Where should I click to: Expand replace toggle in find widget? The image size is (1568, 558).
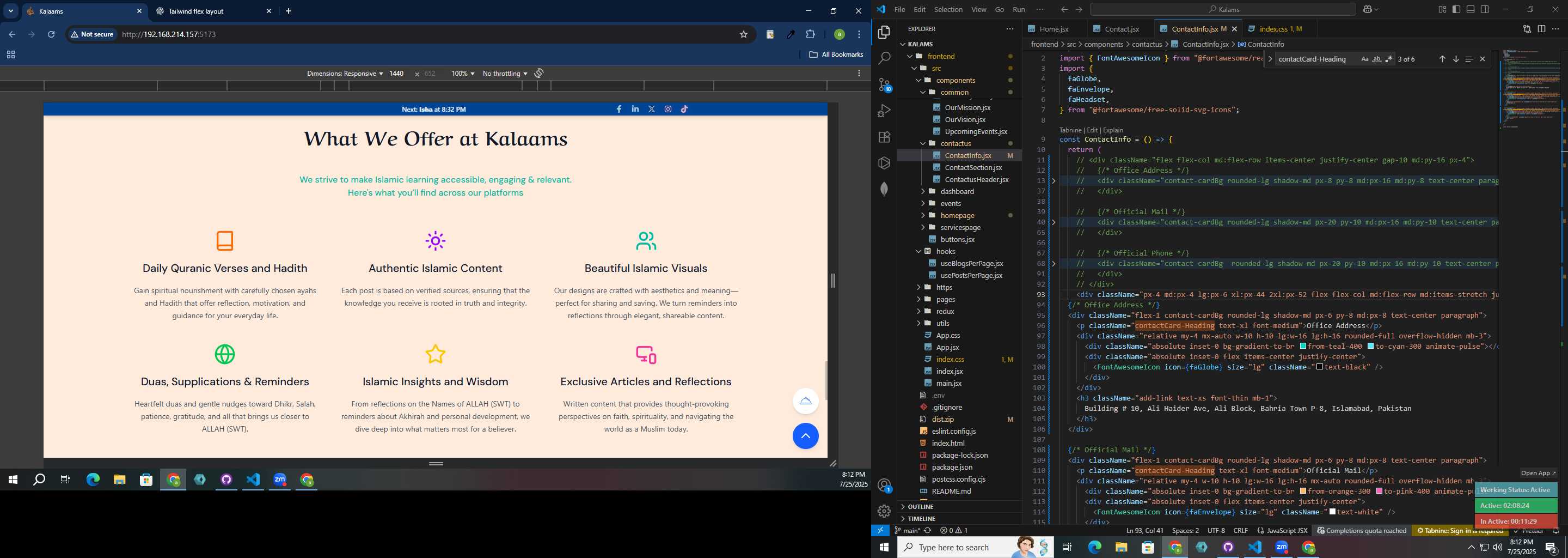click(1270, 59)
